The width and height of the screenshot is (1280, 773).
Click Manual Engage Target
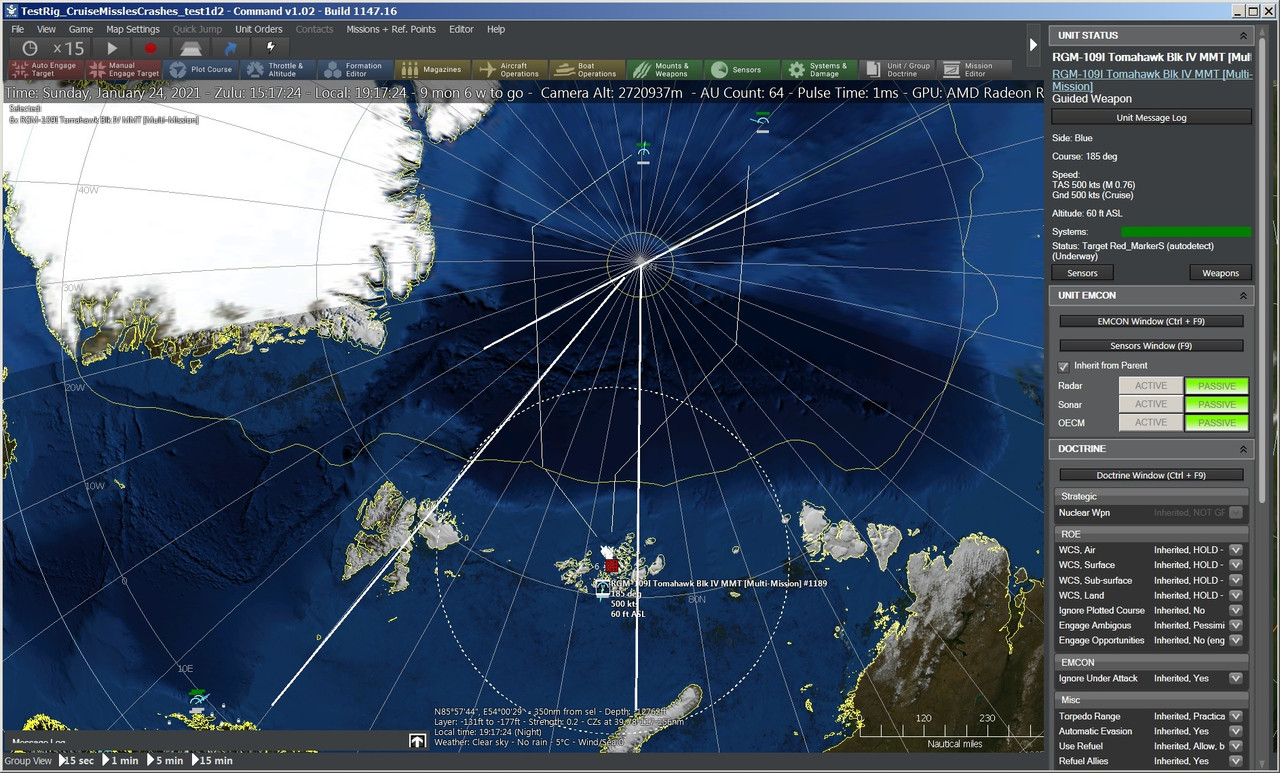tap(122, 69)
